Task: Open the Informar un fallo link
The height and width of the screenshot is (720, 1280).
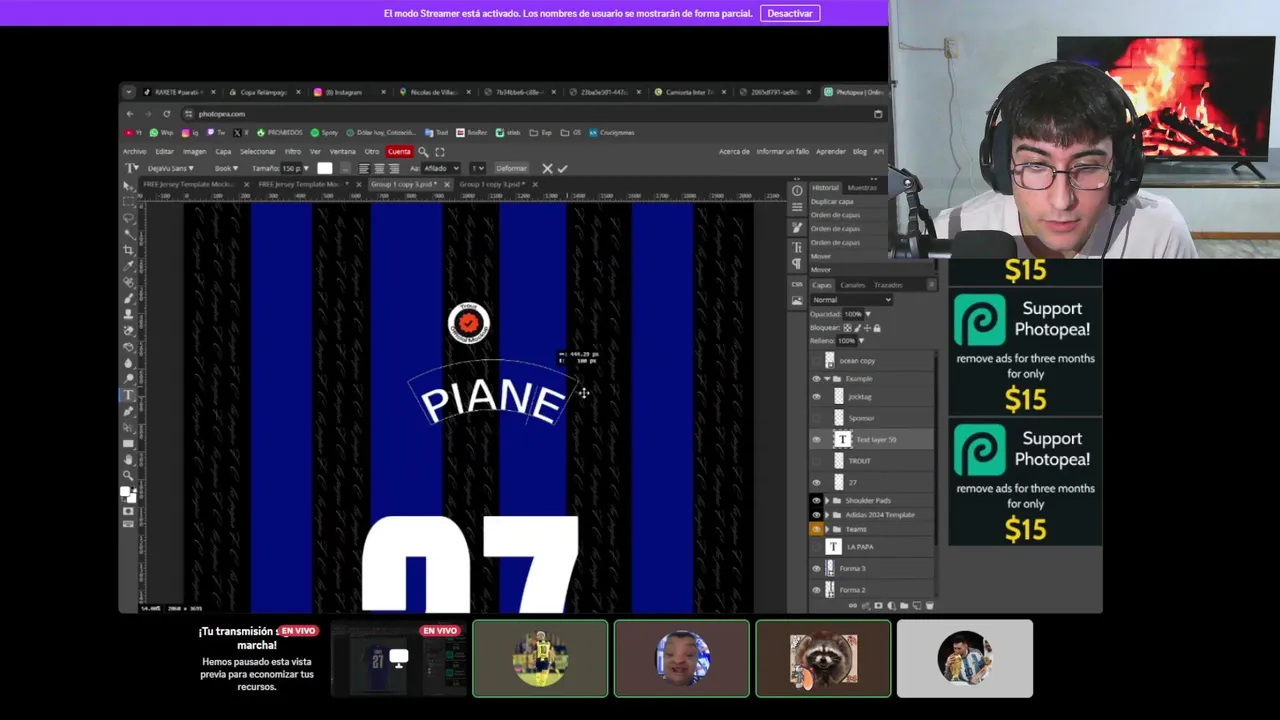Action: [783, 151]
